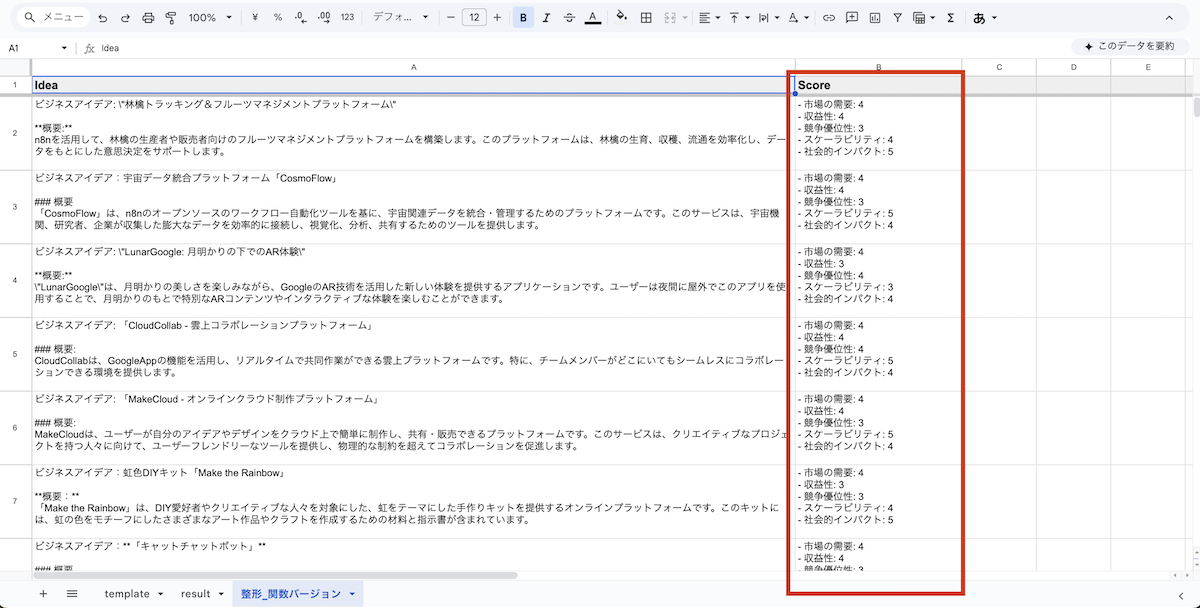Screen dimensions: 1200x608
Task: Click the print icon
Action: (148, 18)
